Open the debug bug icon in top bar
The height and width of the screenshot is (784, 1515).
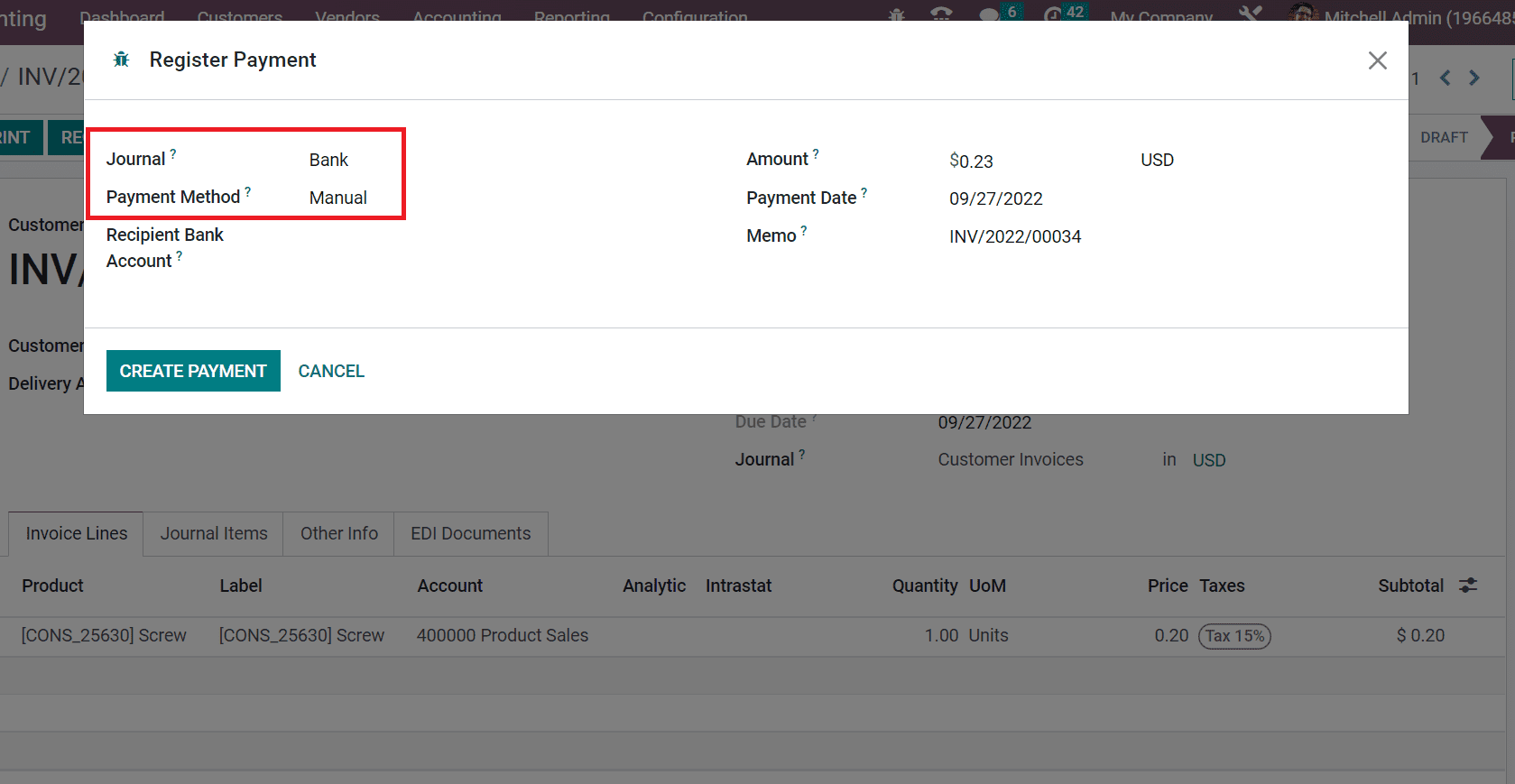tap(896, 16)
